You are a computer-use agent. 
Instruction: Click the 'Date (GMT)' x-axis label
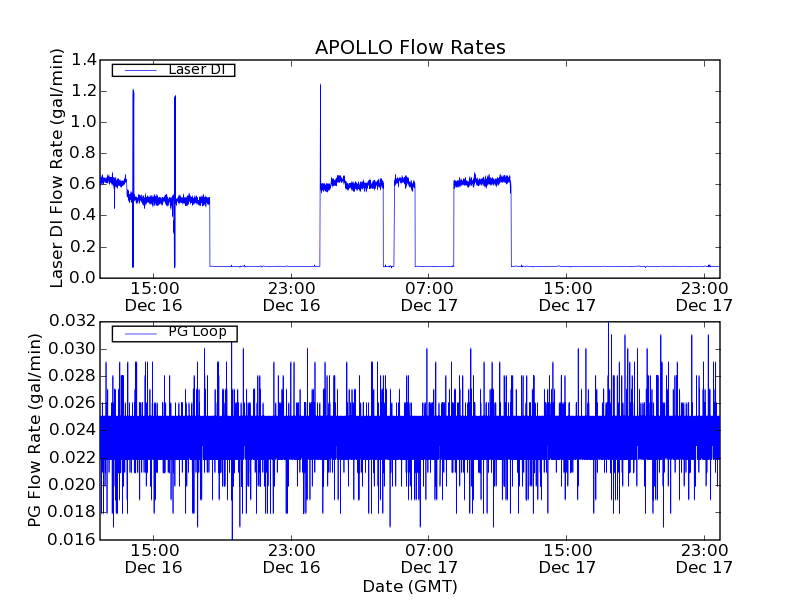coord(410,587)
